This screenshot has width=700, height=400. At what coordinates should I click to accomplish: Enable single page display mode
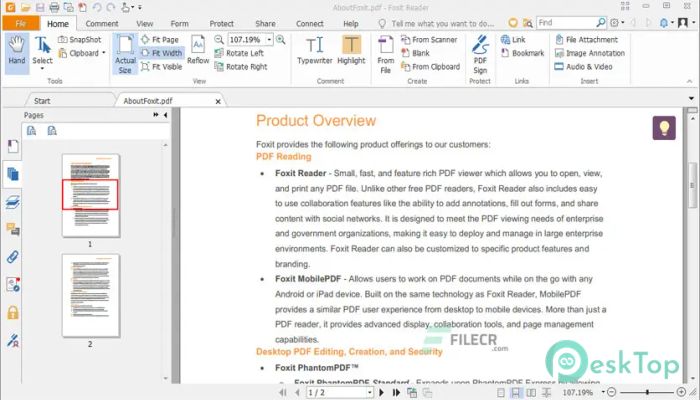click(501, 393)
